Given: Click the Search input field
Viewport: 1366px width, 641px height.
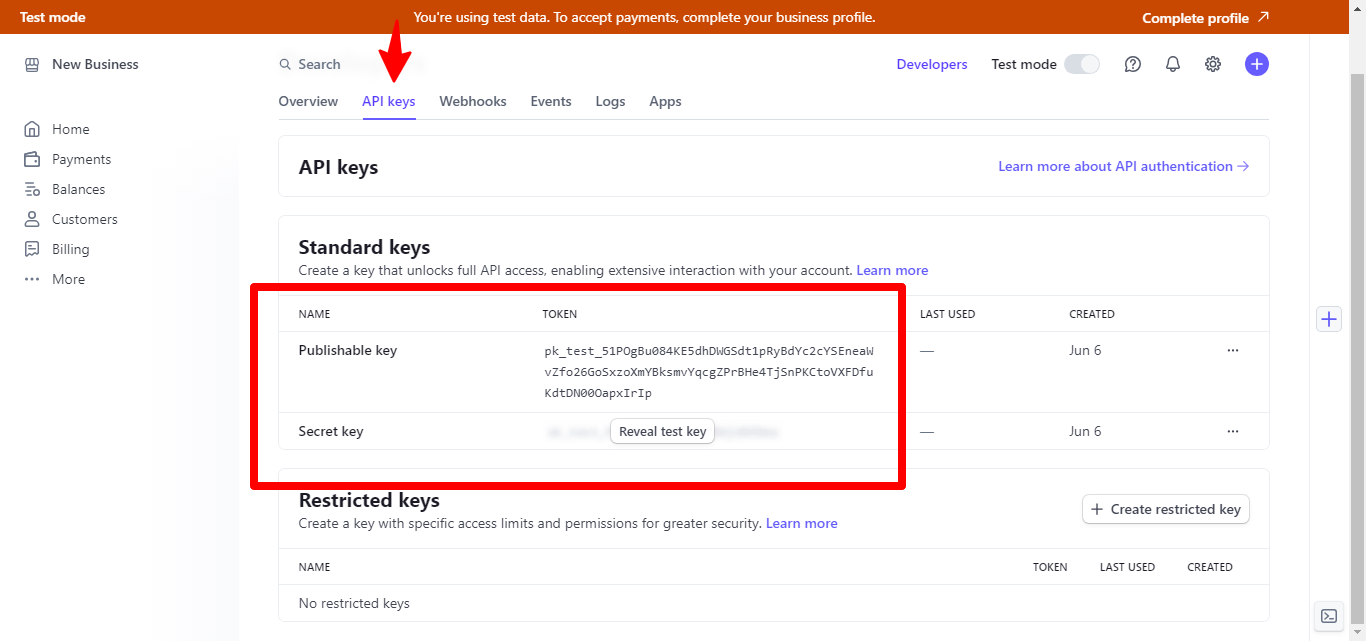Looking at the screenshot, I should pos(350,64).
